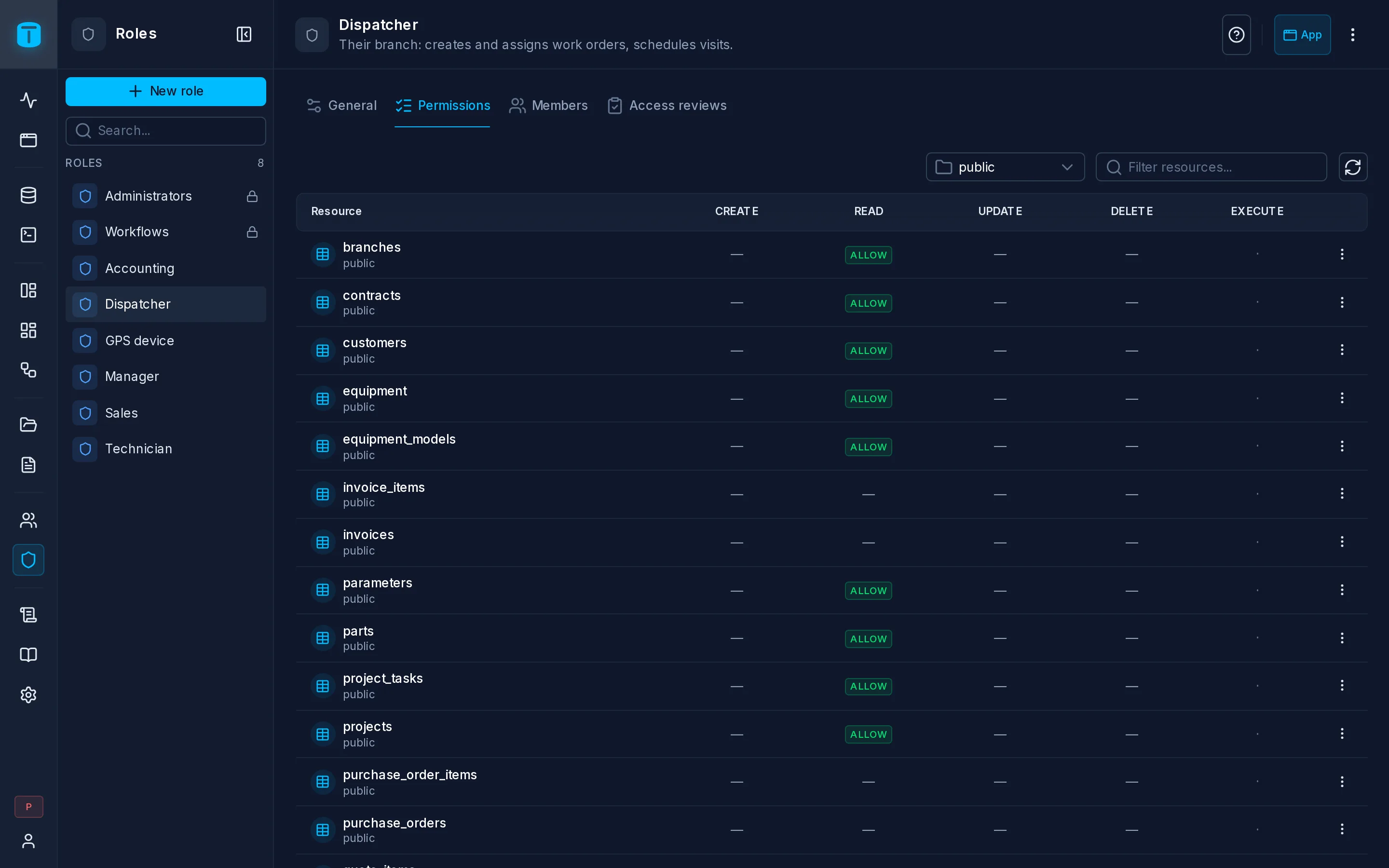Image resolution: width=1389 pixels, height=868 pixels.
Task: Select the shield roles icon in the sidebar
Action: (x=28, y=560)
